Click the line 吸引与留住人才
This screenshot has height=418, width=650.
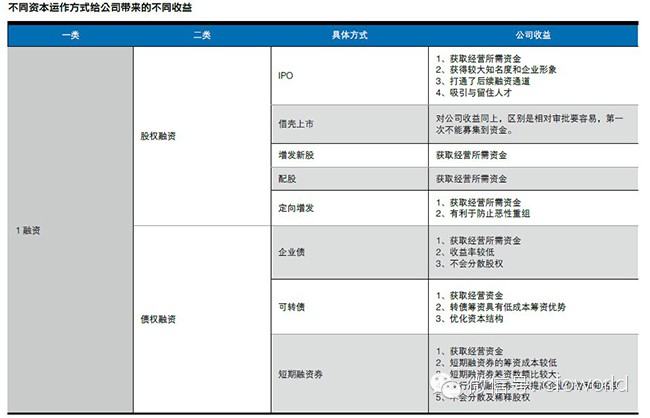[474, 93]
